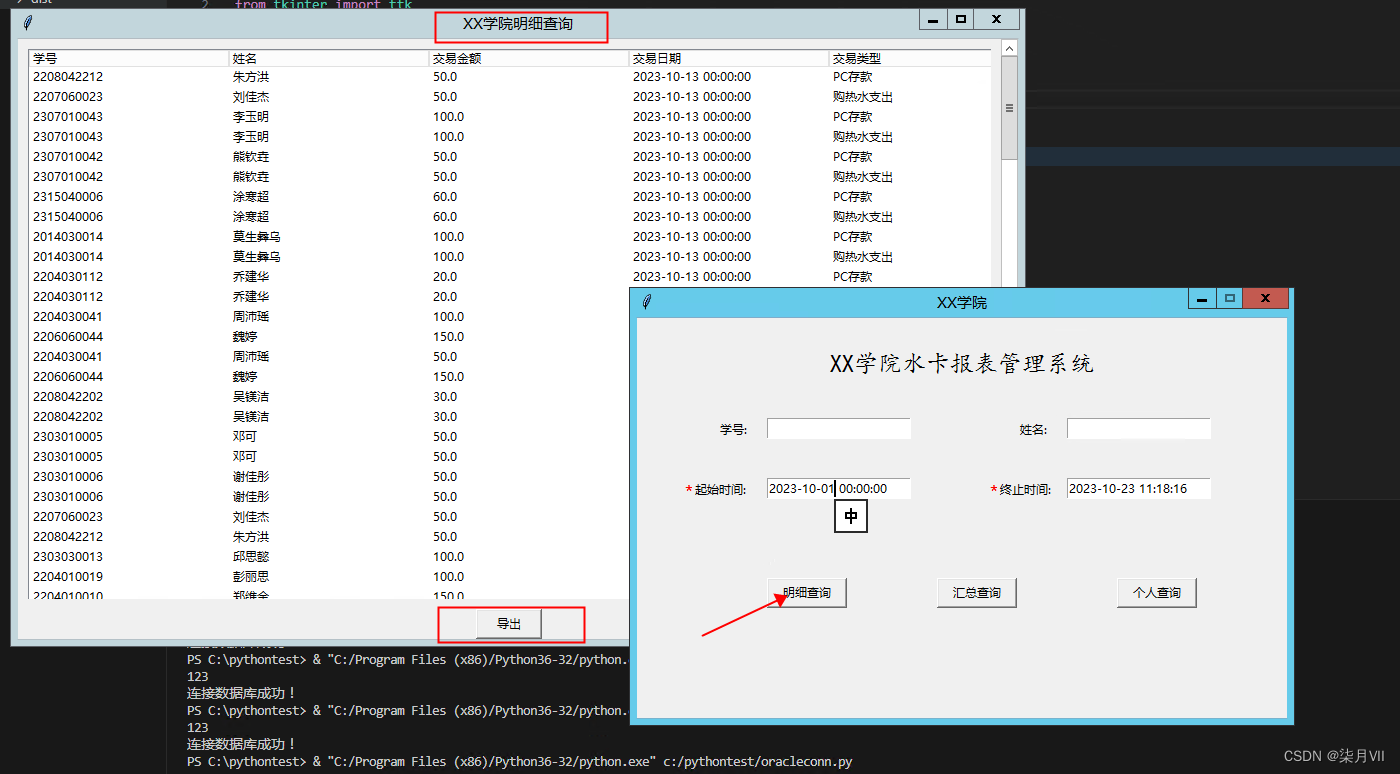Select 购热水支出 in the 2307010043 row

[863, 136]
